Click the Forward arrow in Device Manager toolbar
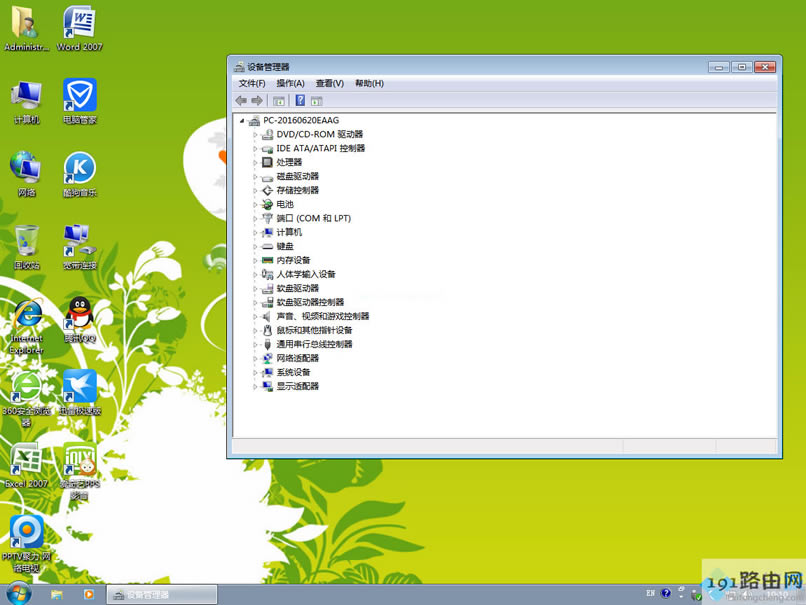Image resolution: width=806 pixels, height=605 pixels. click(257, 101)
